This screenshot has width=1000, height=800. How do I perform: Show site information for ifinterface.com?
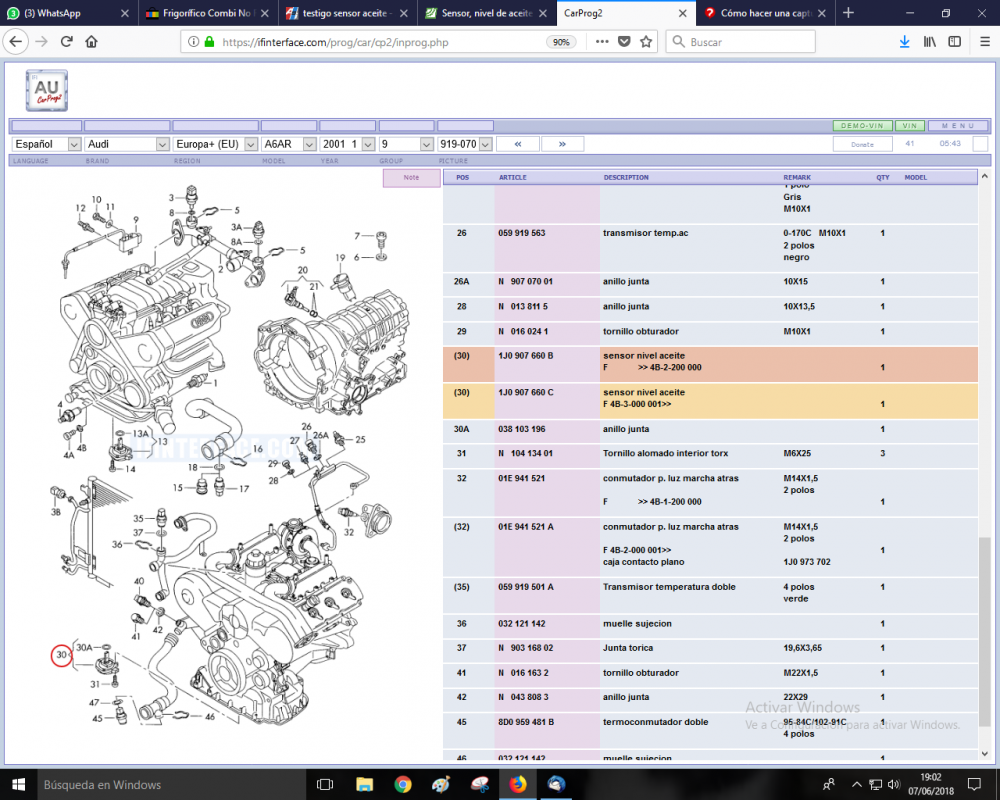(x=193, y=42)
